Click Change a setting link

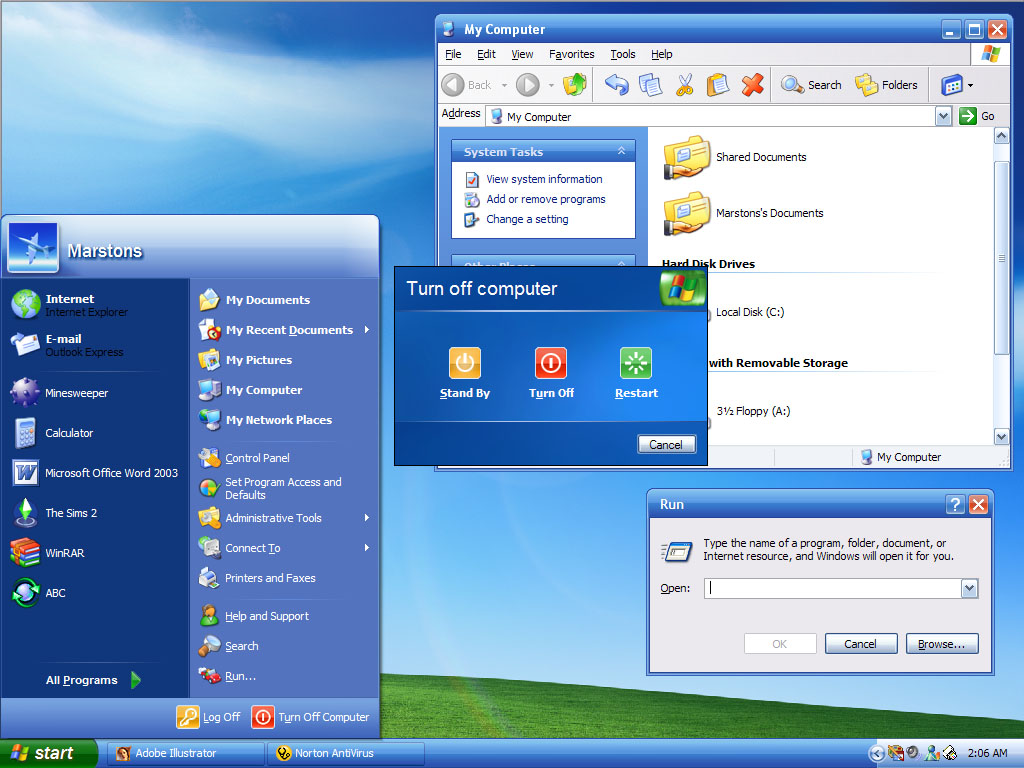(x=527, y=219)
